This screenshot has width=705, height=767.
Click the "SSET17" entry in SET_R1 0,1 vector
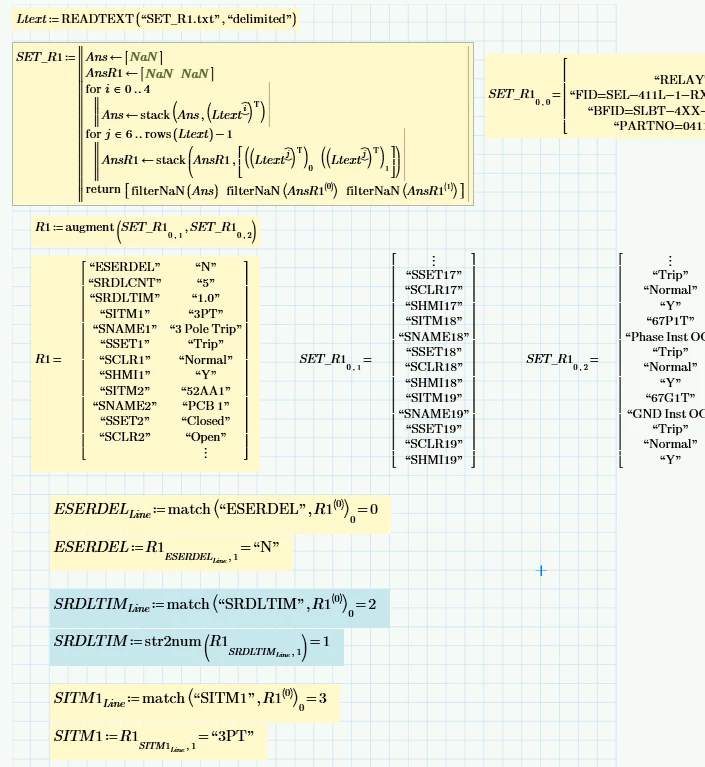[433, 275]
